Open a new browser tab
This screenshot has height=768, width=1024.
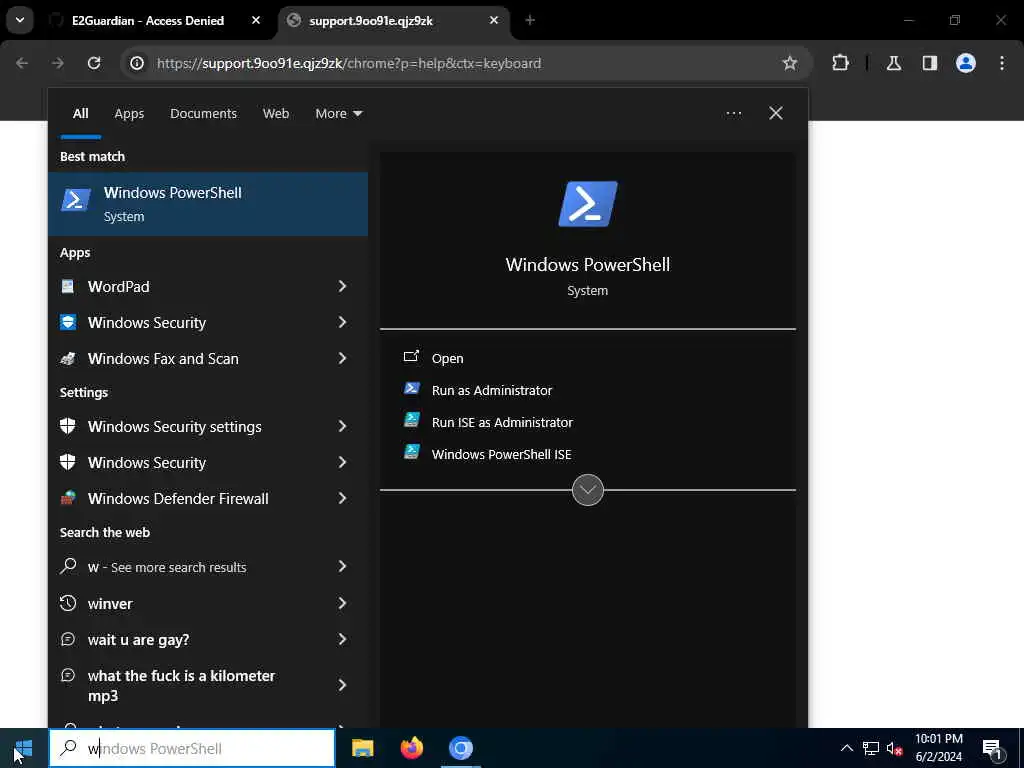tap(530, 21)
